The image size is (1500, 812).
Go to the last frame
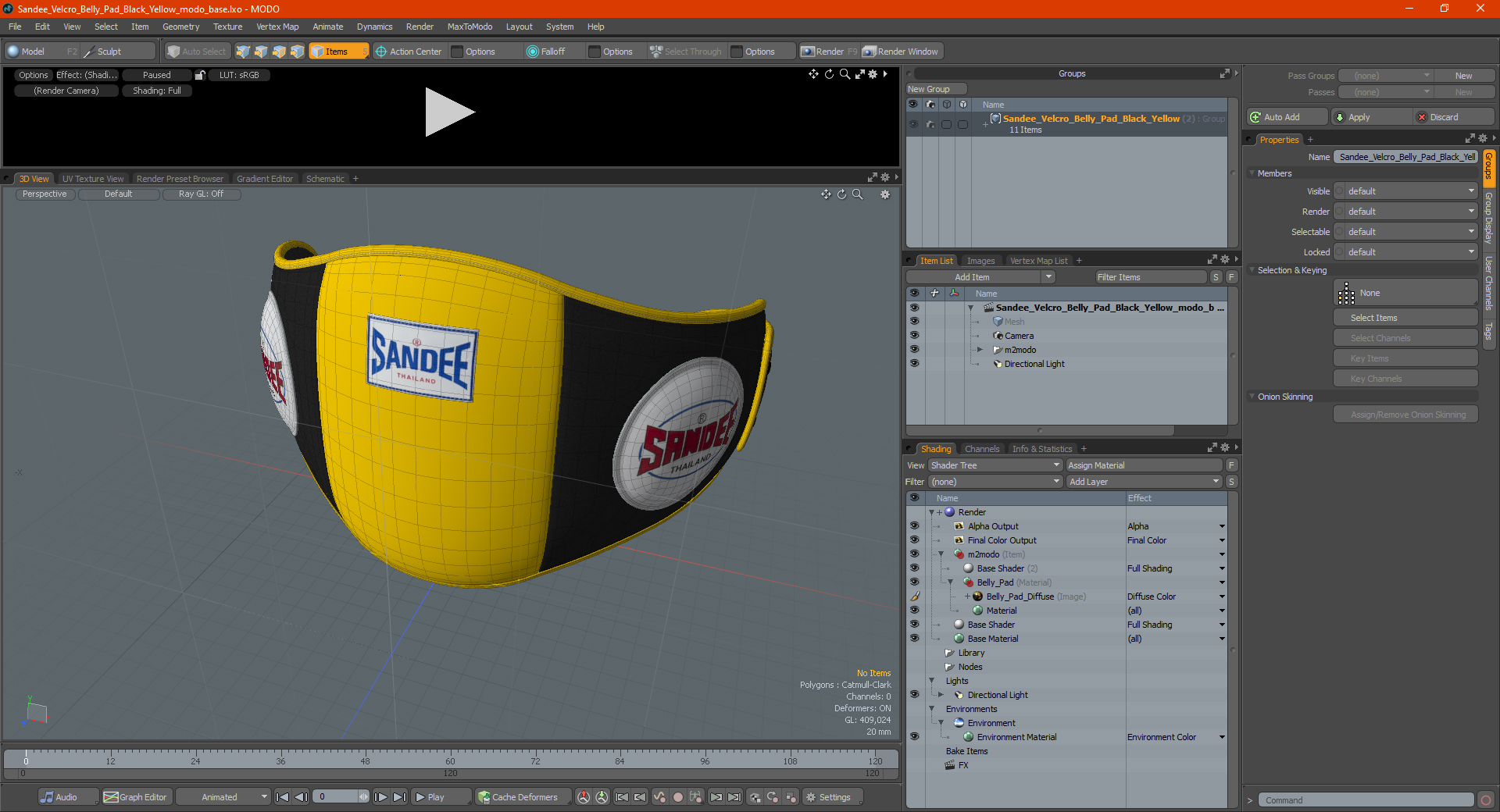399,797
